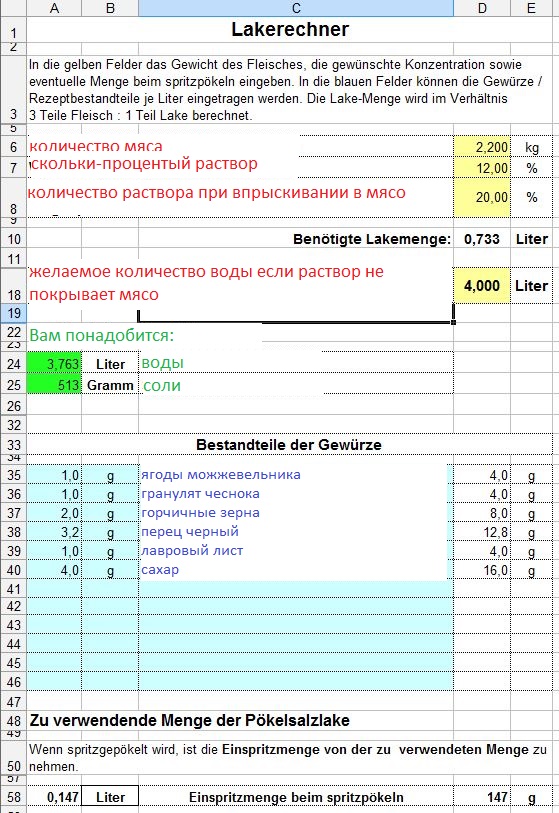The image size is (559, 813).
Task: Click the 'Liter' unit next to 0,733
Action: point(532,239)
